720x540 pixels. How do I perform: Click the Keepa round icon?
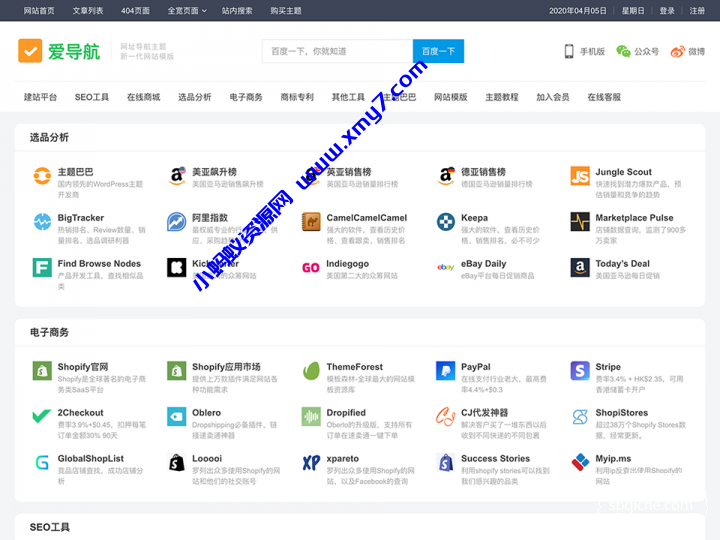click(446, 222)
